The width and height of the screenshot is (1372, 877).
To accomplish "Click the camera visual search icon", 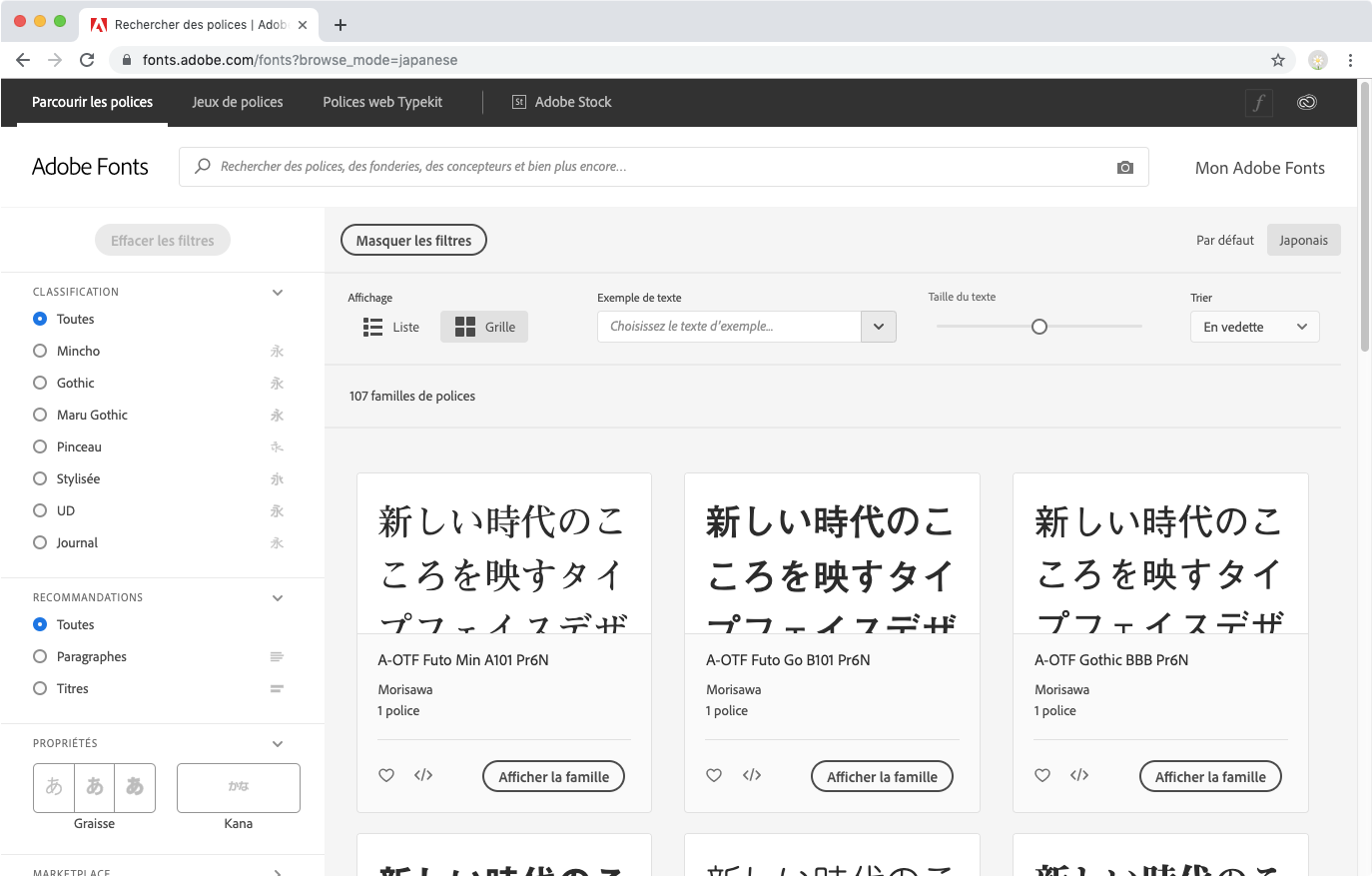I will coord(1125,168).
